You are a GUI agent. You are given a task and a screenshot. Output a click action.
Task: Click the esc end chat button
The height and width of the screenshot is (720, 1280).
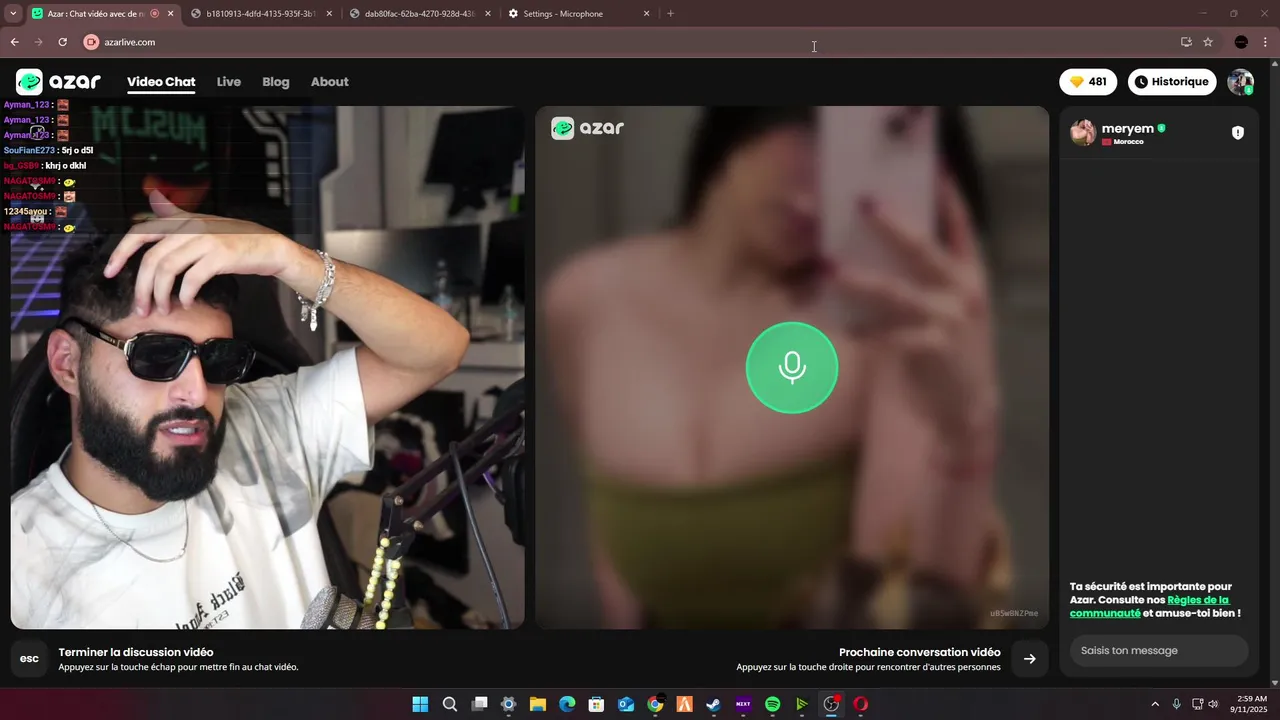(x=29, y=658)
